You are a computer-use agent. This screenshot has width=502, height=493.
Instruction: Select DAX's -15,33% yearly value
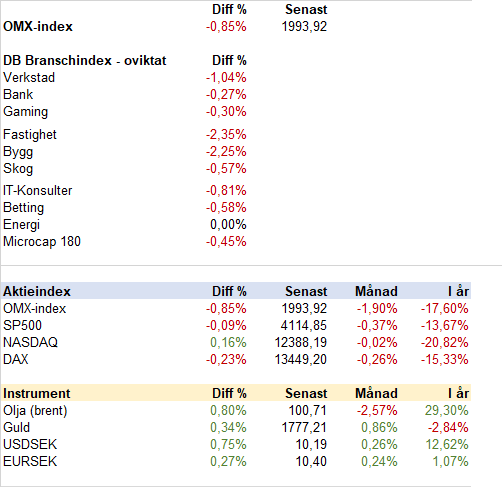click(x=445, y=360)
